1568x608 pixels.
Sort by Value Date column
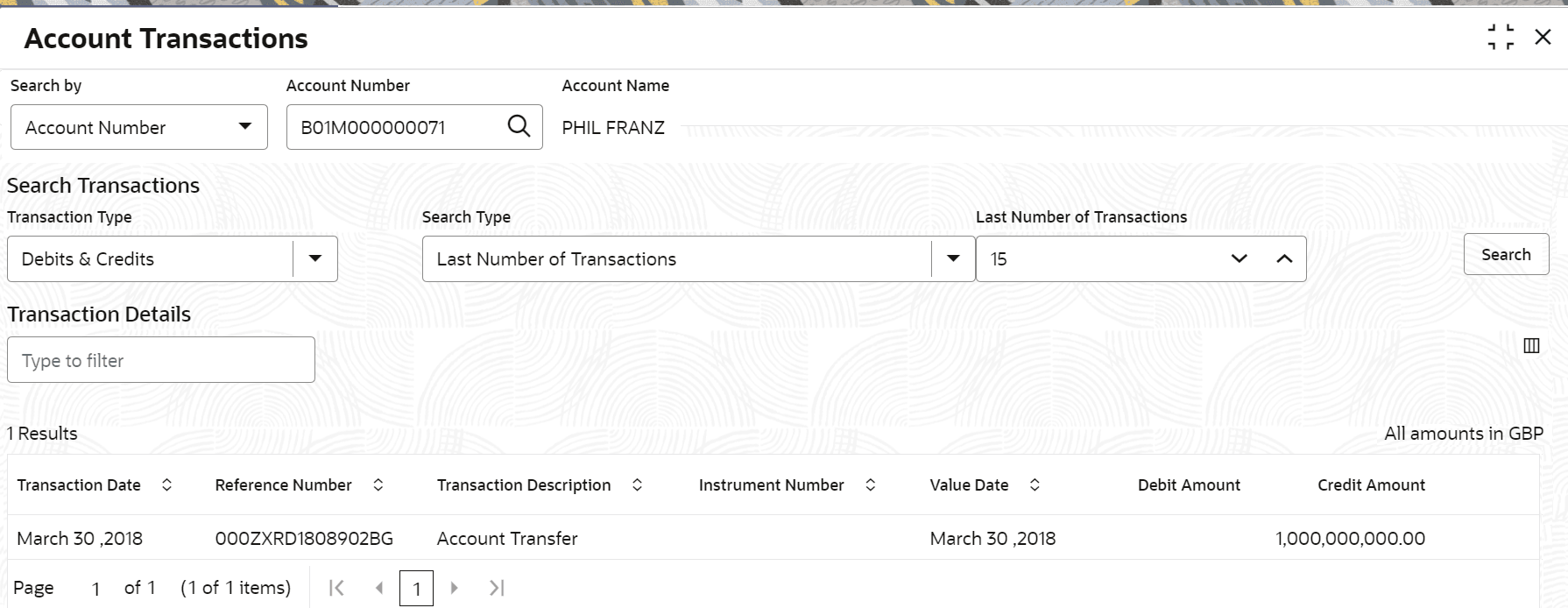(1035, 485)
